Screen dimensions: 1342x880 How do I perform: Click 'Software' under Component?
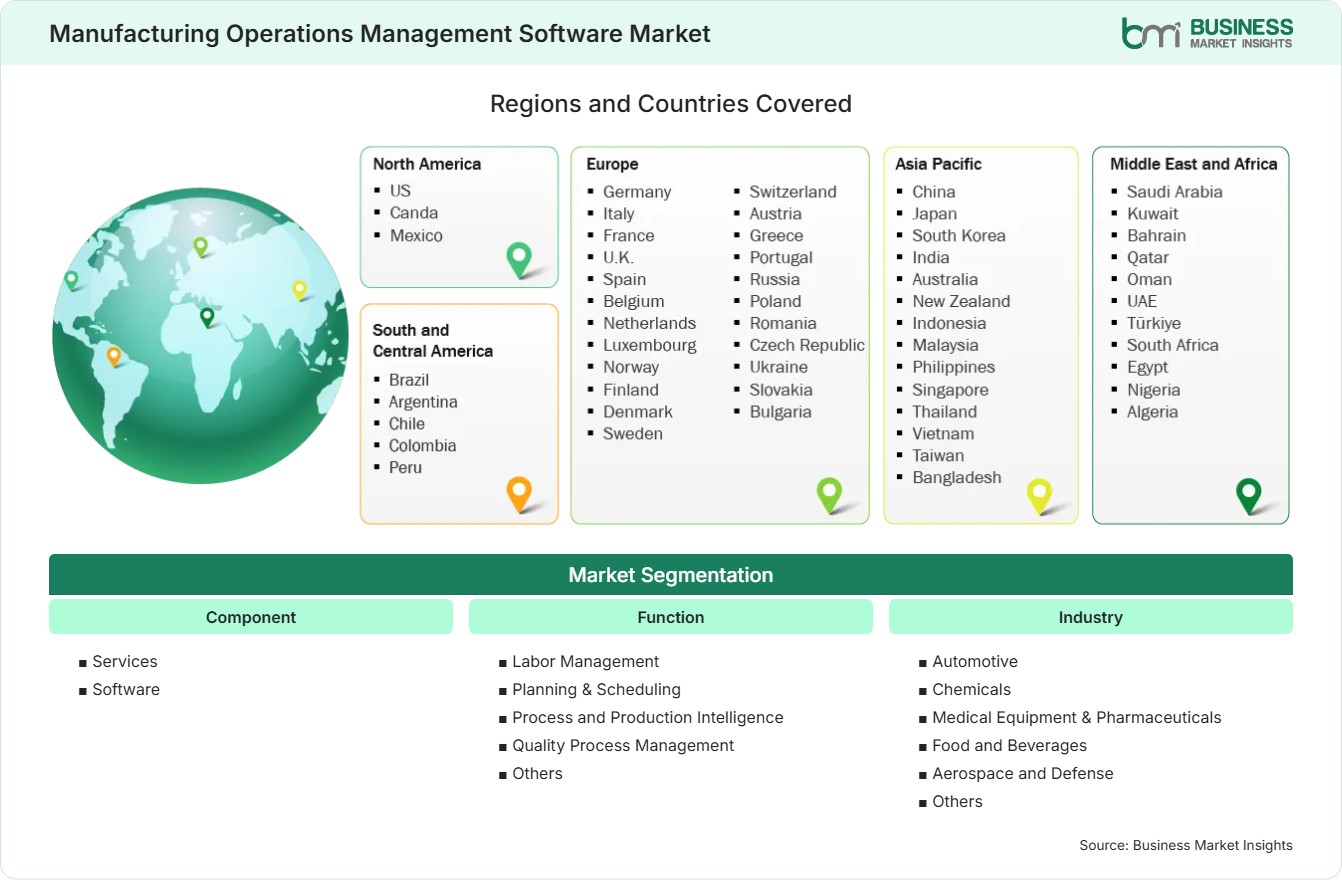pyautogui.click(x=126, y=689)
